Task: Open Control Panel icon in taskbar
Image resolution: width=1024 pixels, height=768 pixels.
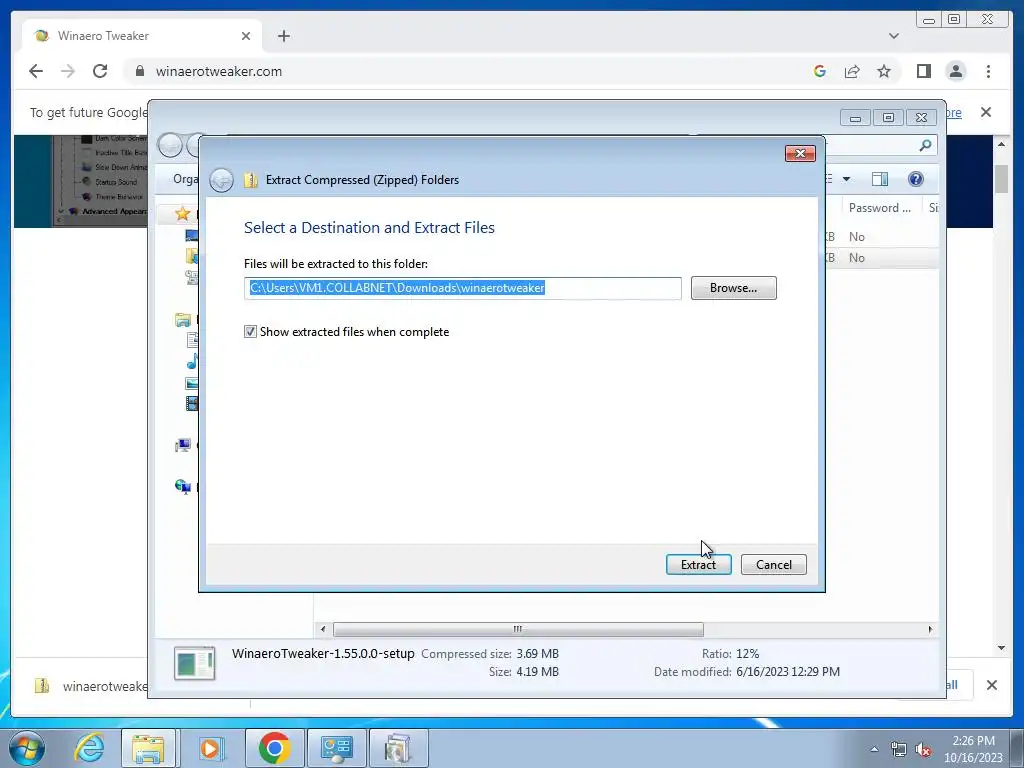Action: click(x=336, y=748)
